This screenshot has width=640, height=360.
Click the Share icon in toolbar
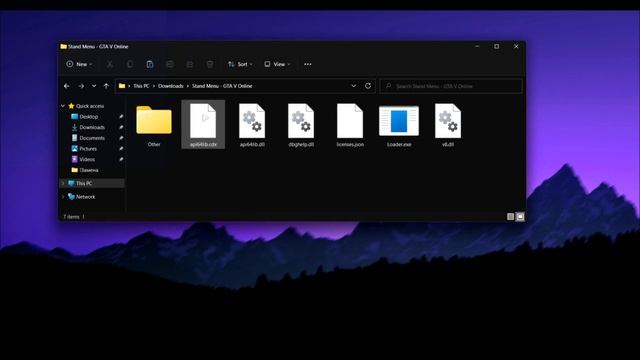pyautogui.click(x=190, y=64)
